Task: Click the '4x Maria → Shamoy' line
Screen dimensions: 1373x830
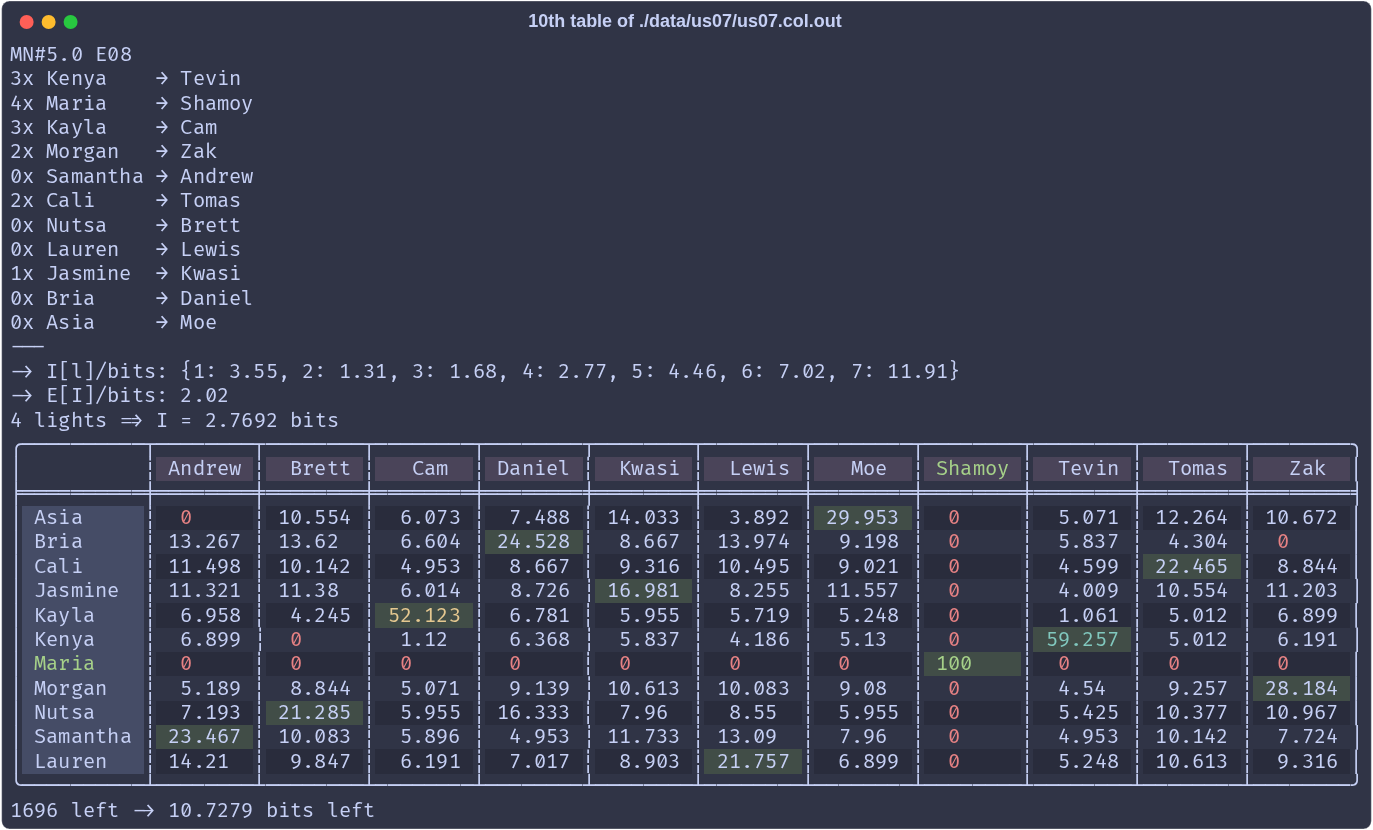Action: point(132,103)
